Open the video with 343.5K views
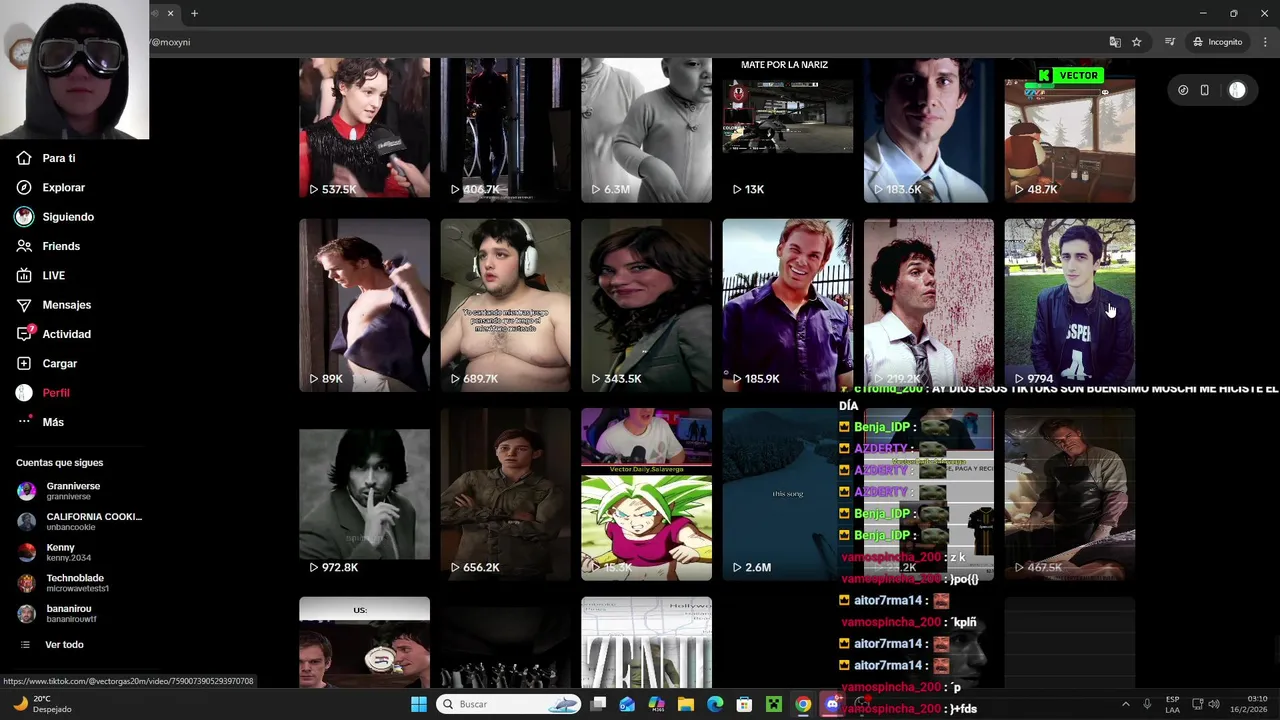 point(646,305)
